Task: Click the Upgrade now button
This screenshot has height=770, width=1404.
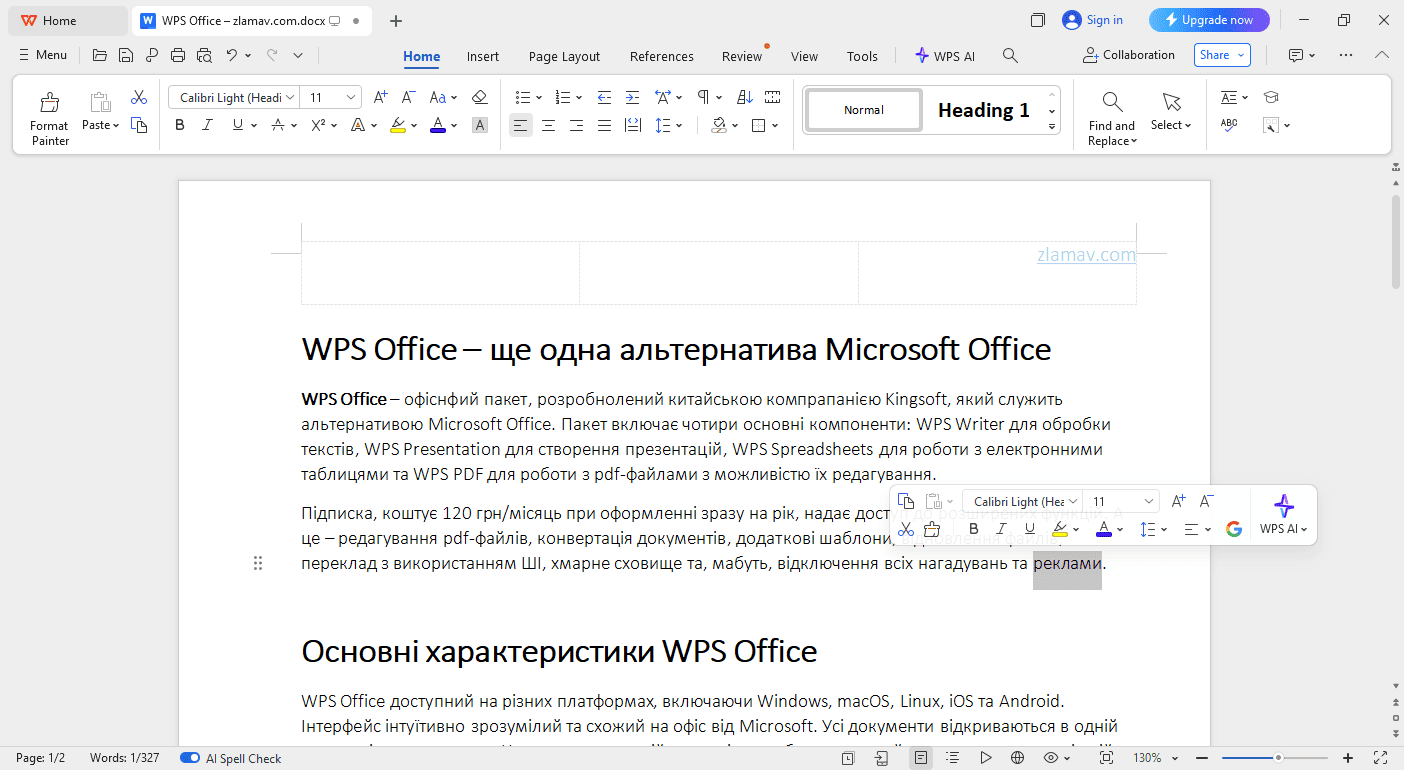Action: click(1209, 20)
